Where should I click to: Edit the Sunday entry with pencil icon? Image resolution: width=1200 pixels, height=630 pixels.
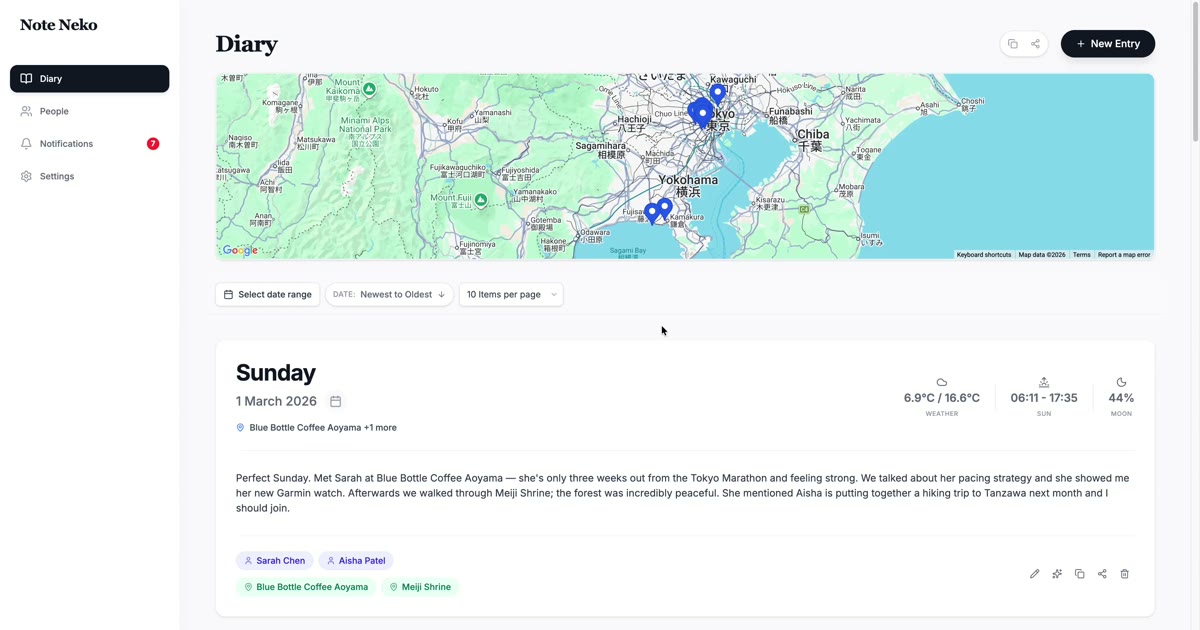1034,574
